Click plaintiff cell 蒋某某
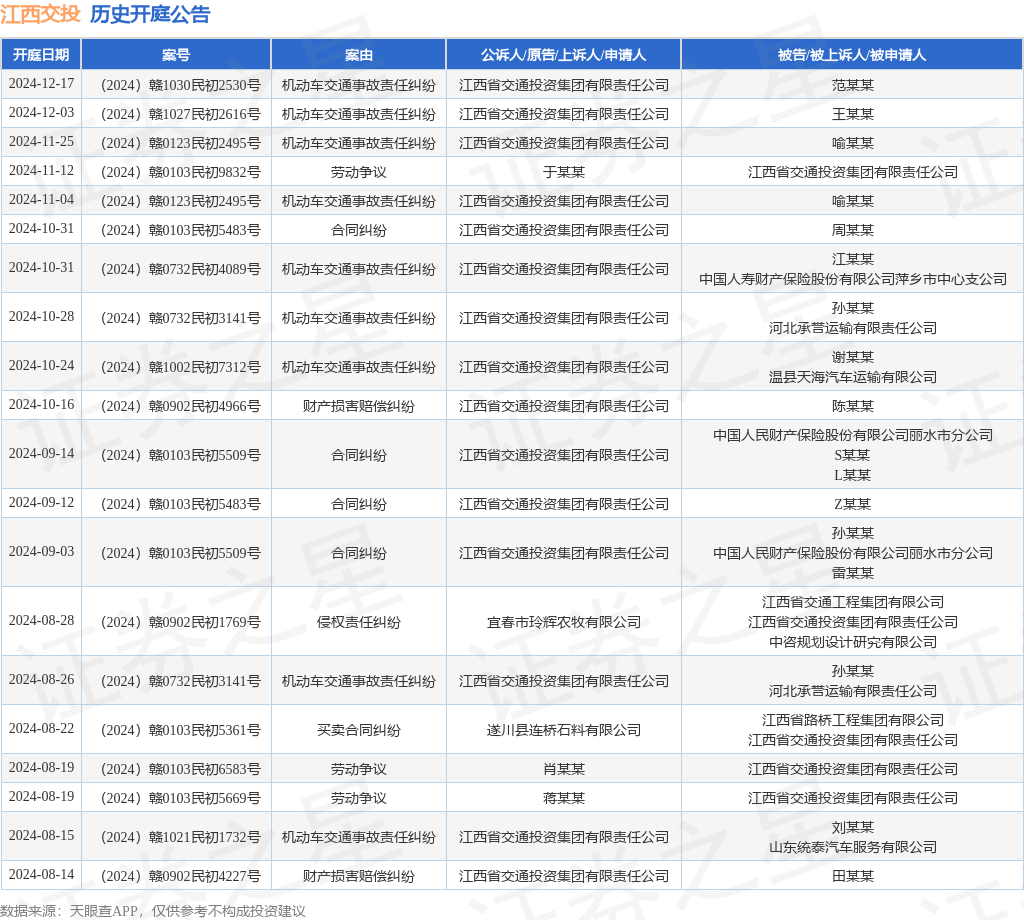This screenshot has height=920, width=1024. click(564, 798)
